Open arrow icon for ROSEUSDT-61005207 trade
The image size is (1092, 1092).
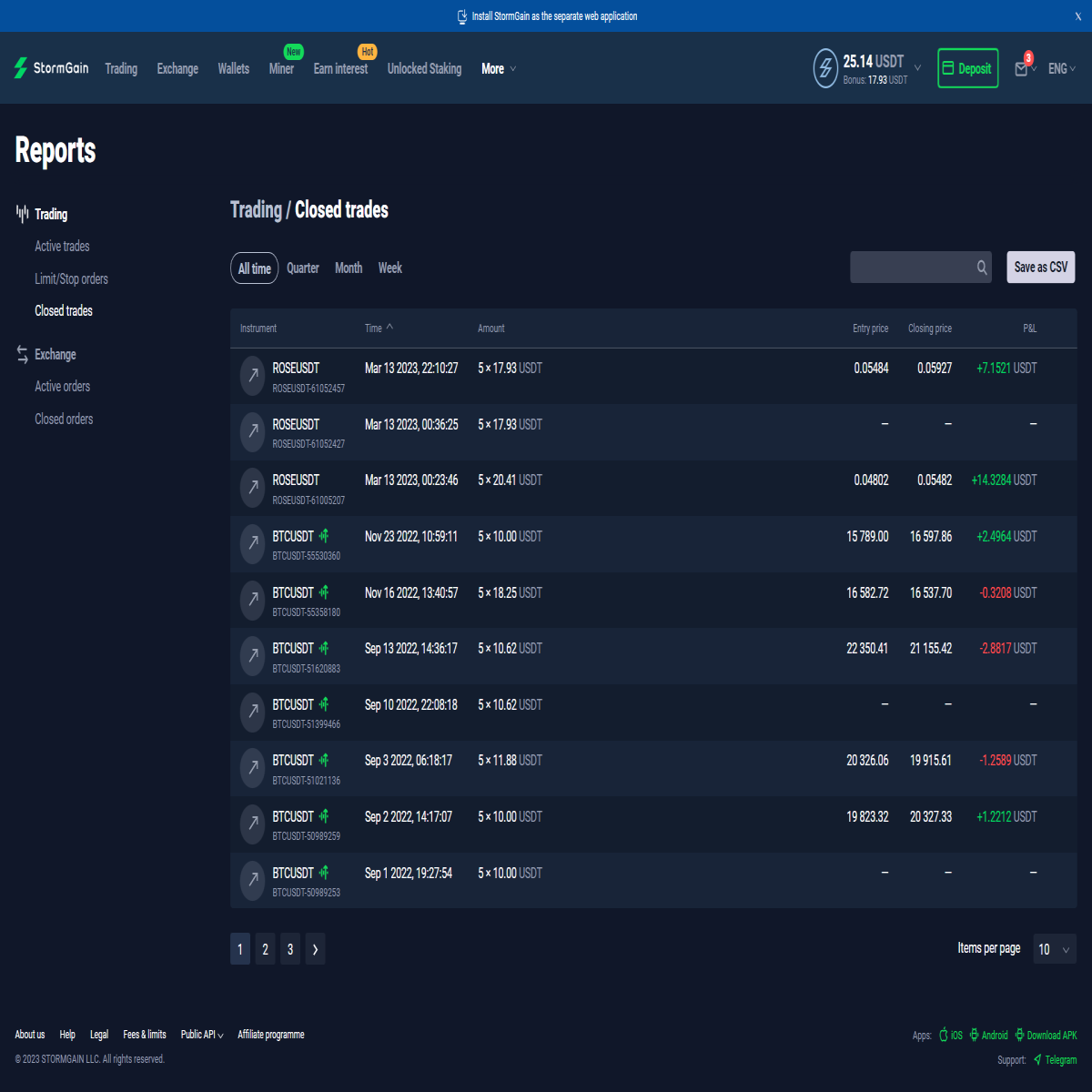[252, 488]
